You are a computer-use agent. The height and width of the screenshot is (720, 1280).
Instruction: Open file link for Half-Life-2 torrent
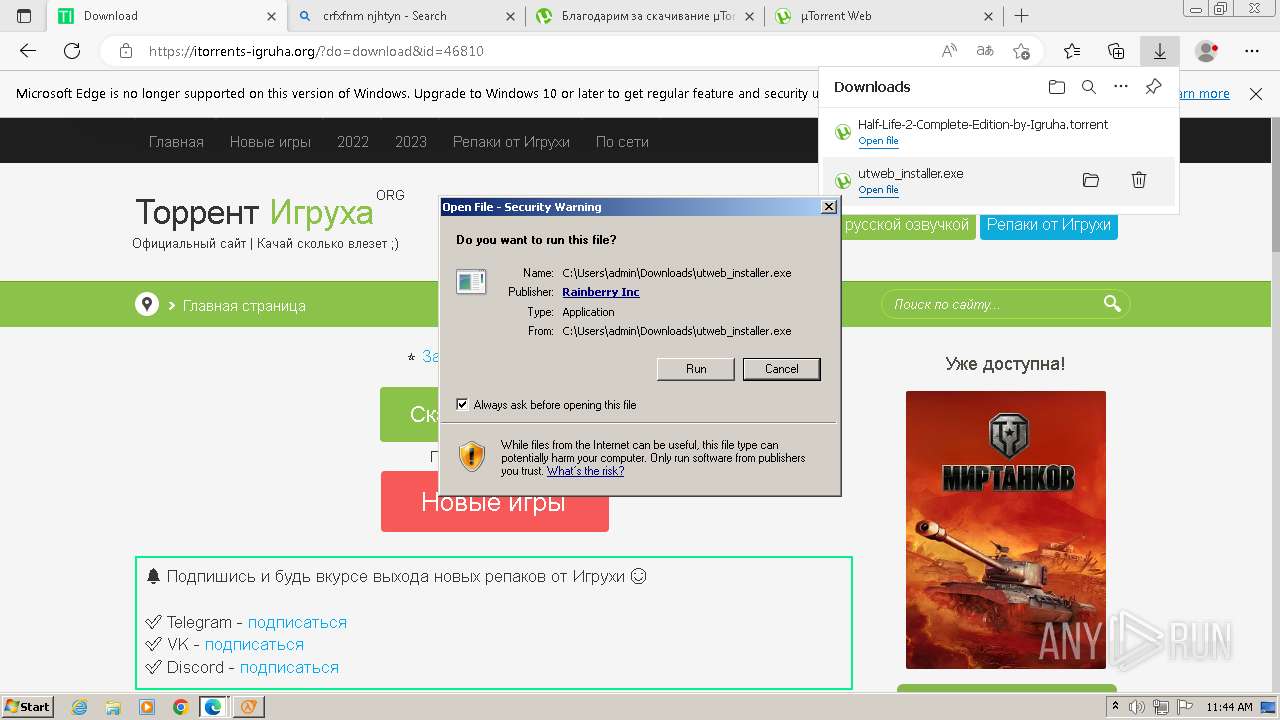click(x=878, y=141)
